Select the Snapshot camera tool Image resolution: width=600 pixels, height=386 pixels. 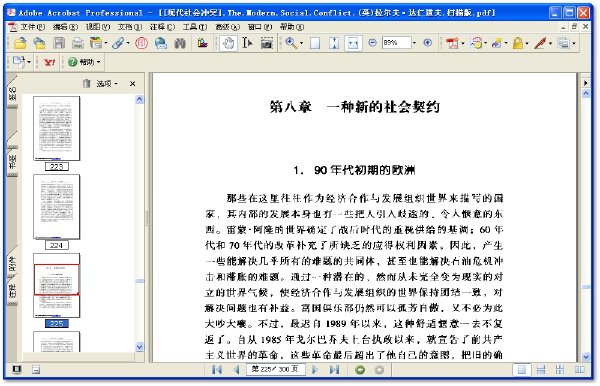[267, 43]
